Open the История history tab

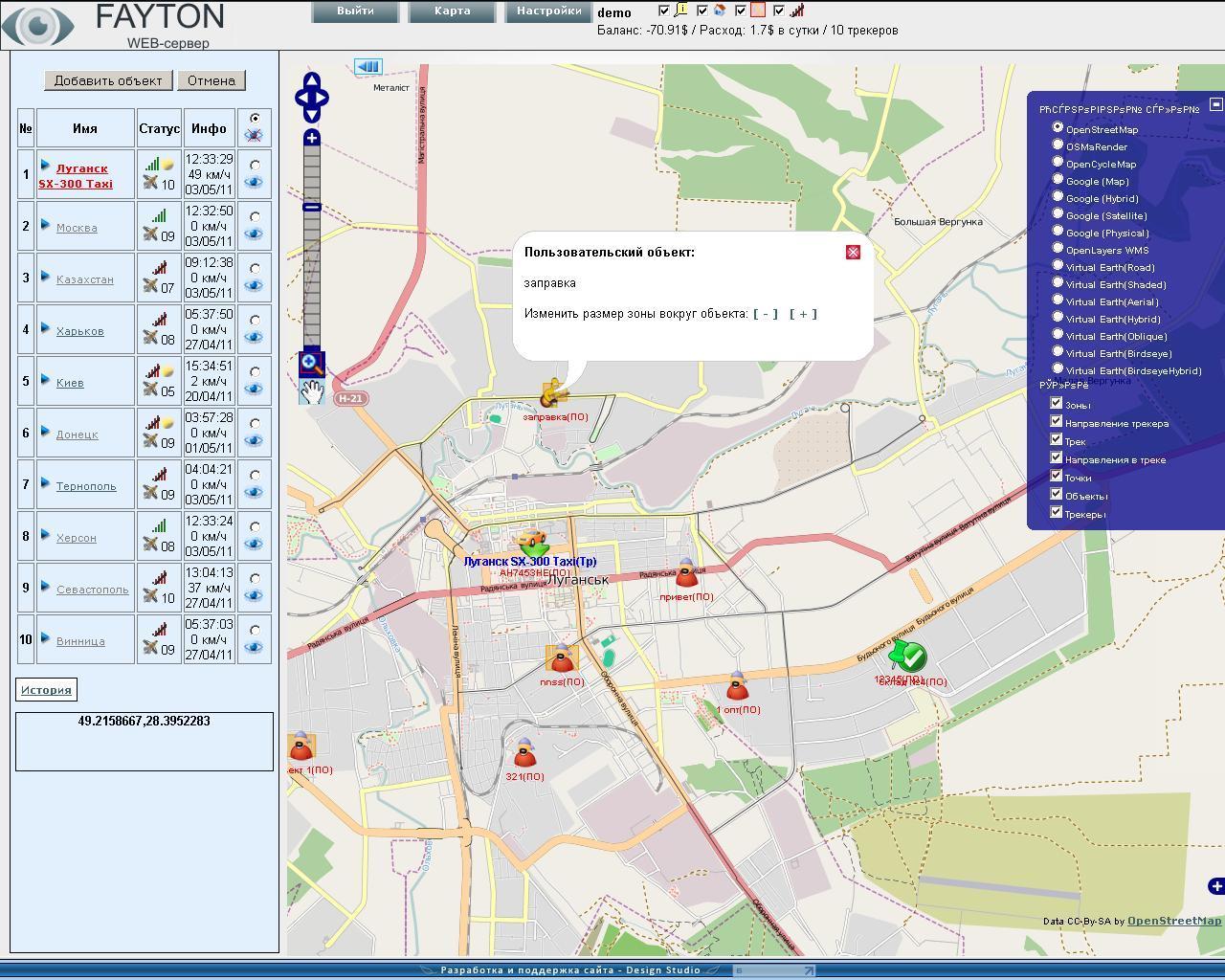46,689
